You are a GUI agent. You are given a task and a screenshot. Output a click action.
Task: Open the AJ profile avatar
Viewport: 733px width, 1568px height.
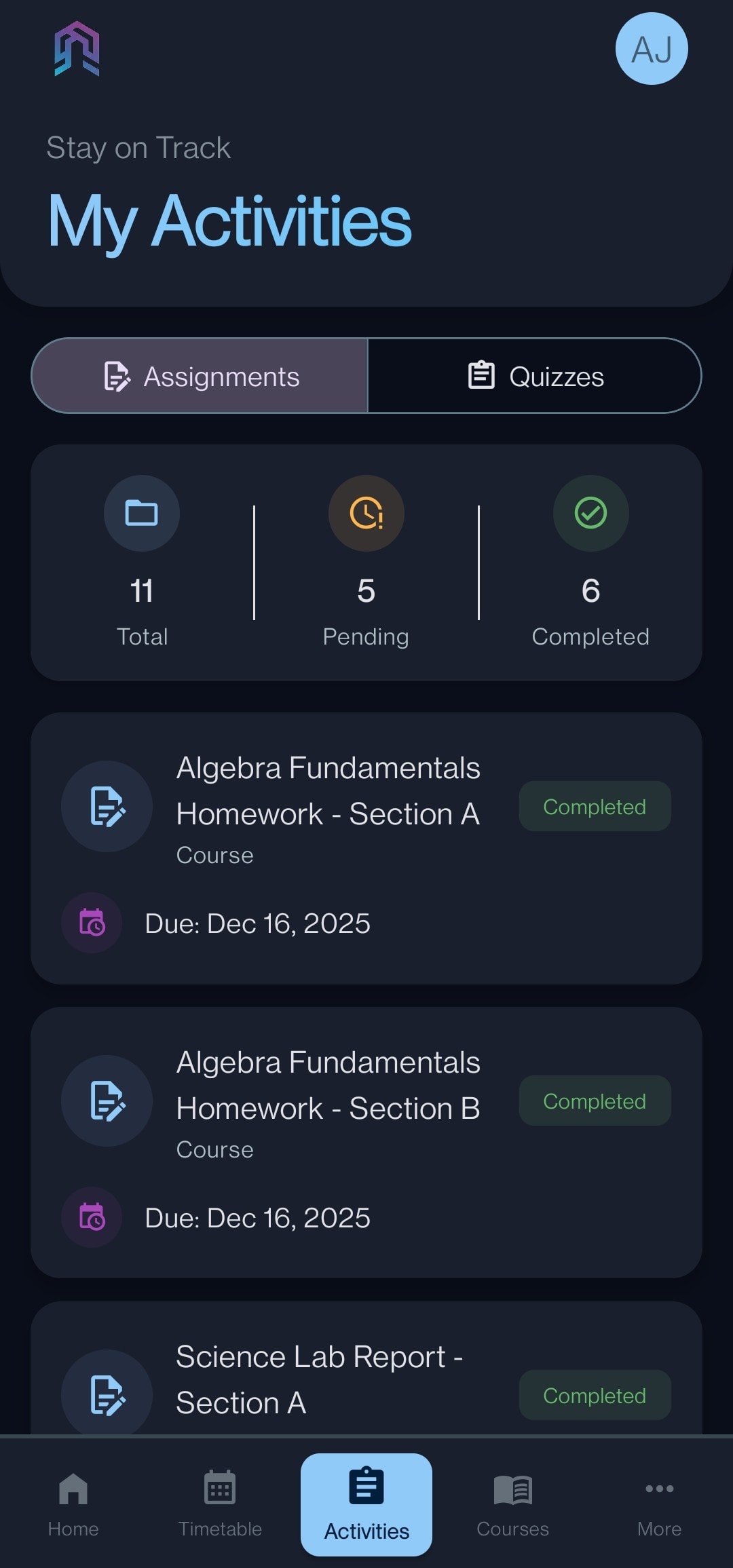(652, 49)
